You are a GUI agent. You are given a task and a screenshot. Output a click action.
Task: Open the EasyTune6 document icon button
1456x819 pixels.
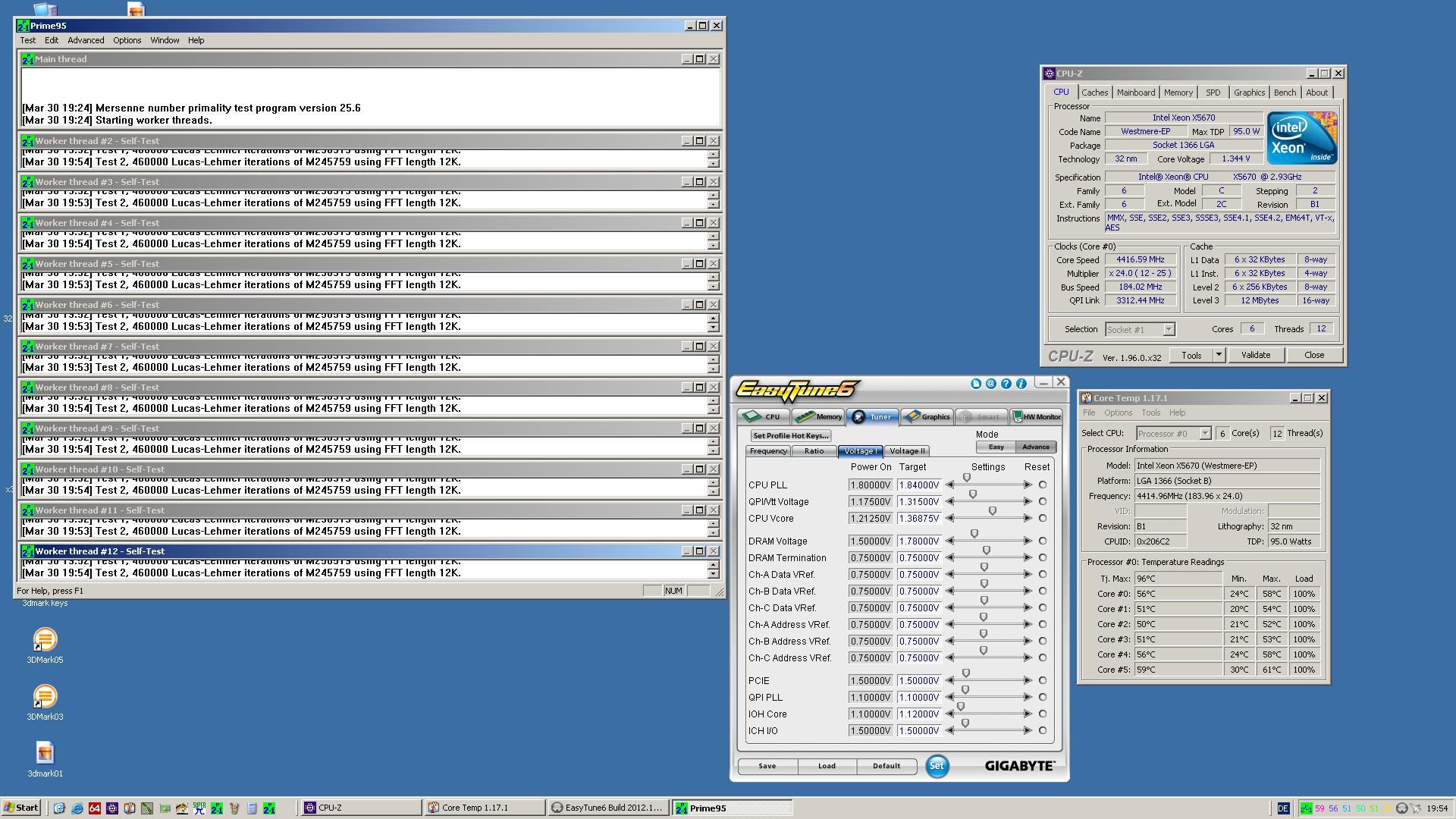[x=976, y=384]
